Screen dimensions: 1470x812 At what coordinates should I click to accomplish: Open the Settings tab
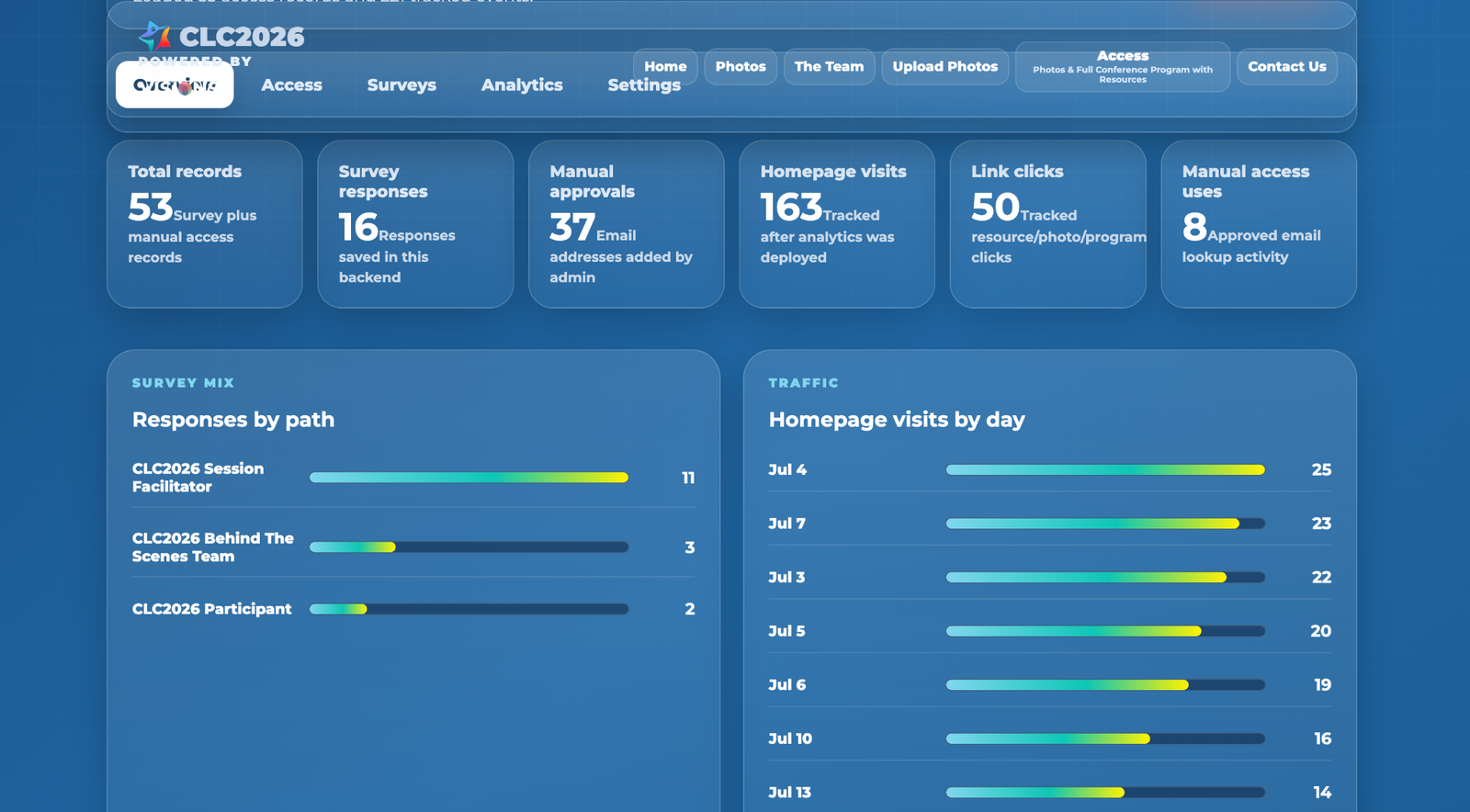click(x=644, y=85)
